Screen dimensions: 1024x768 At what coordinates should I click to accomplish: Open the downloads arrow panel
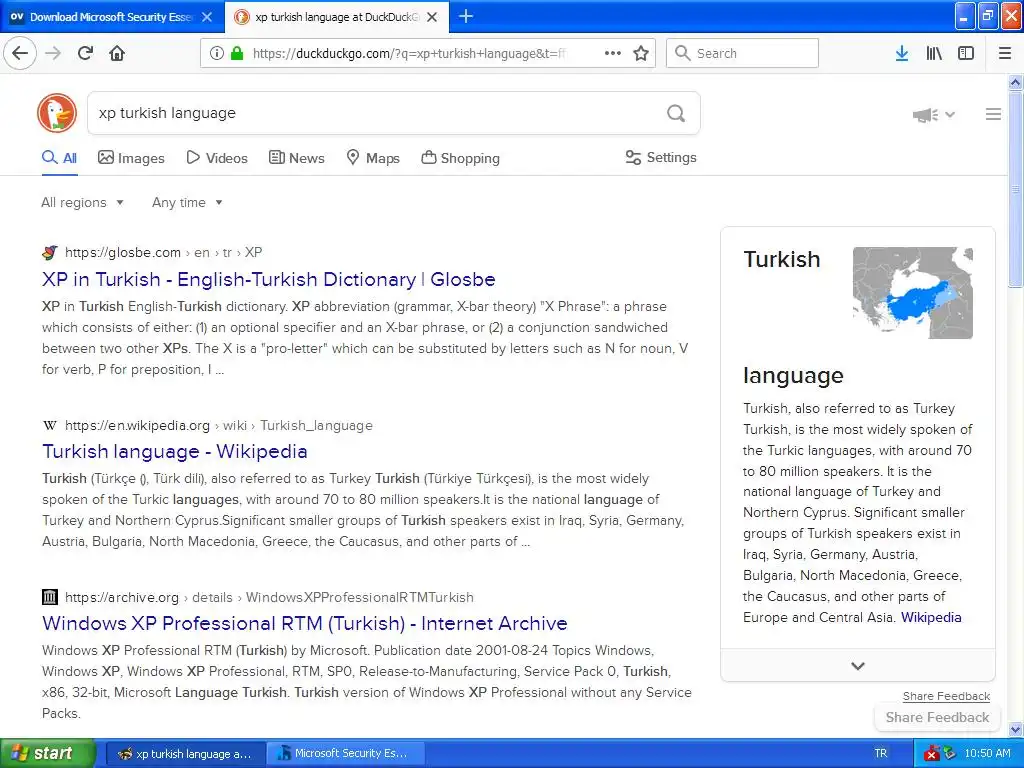coord(902,53)
